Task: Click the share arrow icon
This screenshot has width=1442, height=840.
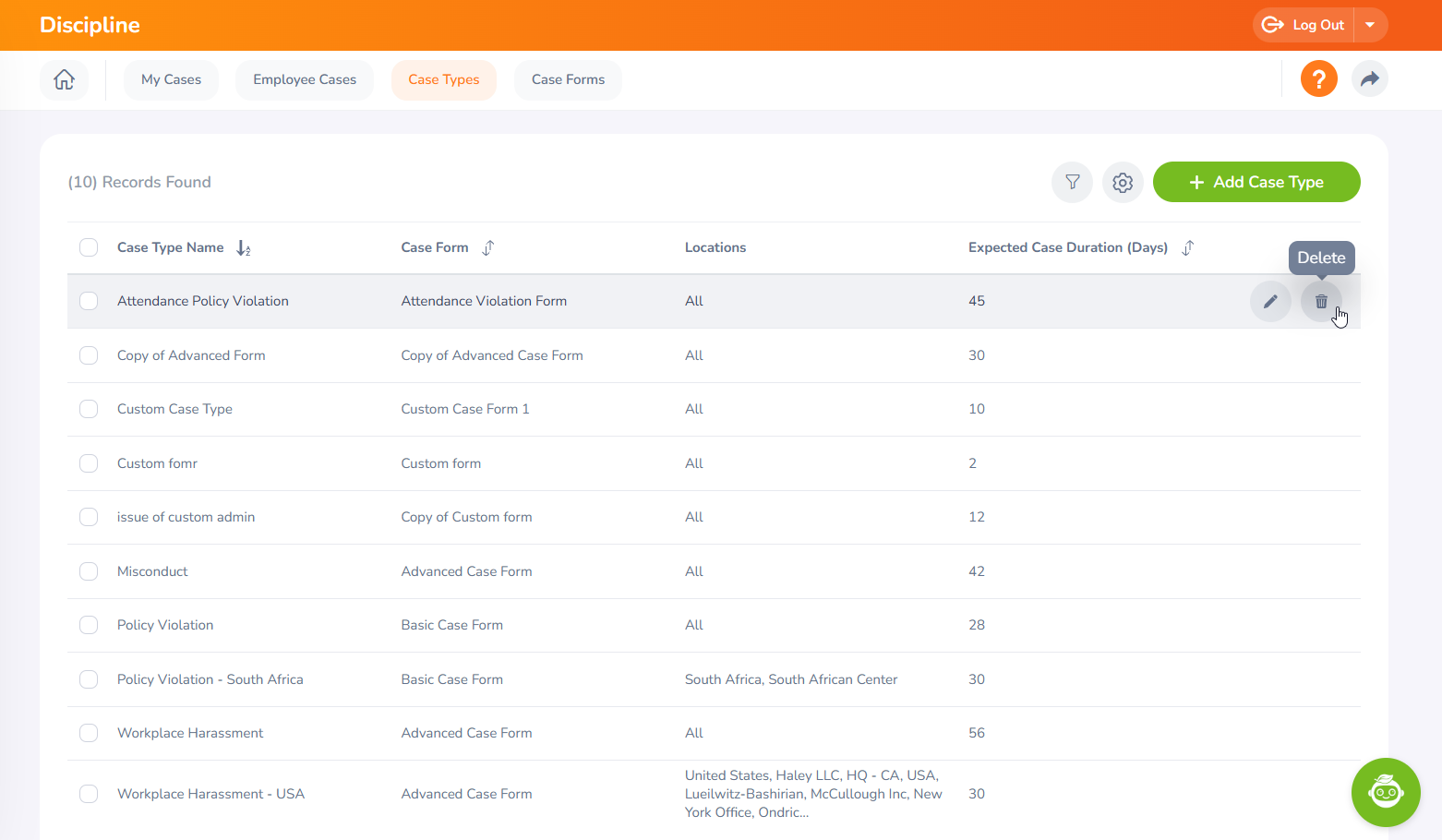Action: tap(1369, 79)
